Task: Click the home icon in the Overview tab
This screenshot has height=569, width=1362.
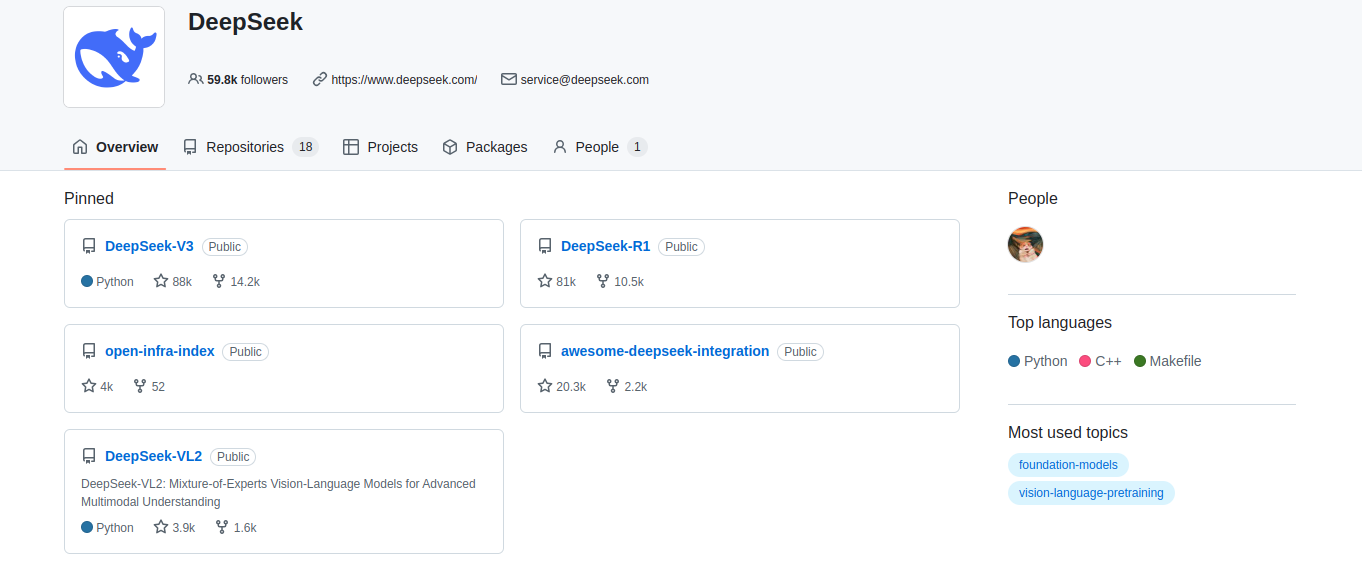Action: click(x=80, y=147)
